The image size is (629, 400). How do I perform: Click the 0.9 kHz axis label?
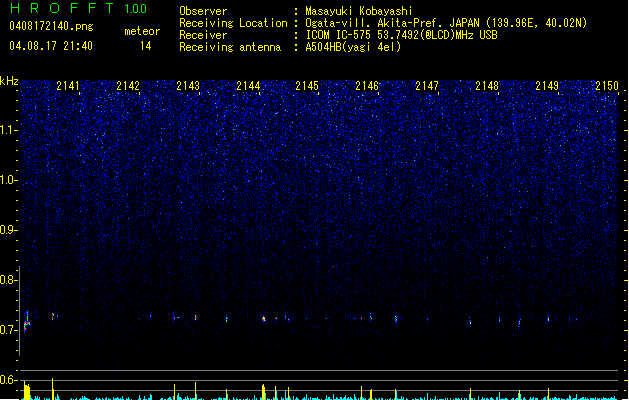tap(8, 230)
